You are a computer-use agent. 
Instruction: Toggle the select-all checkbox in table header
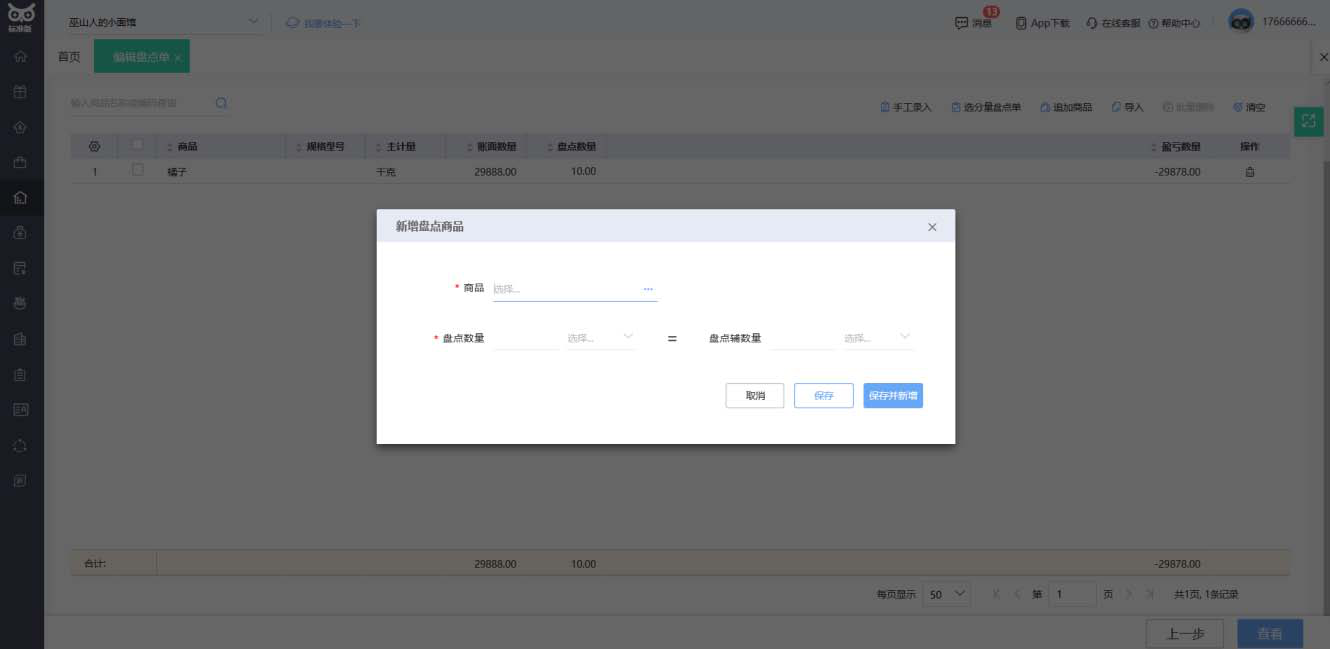pyautogui.click(x=138, y=146)
